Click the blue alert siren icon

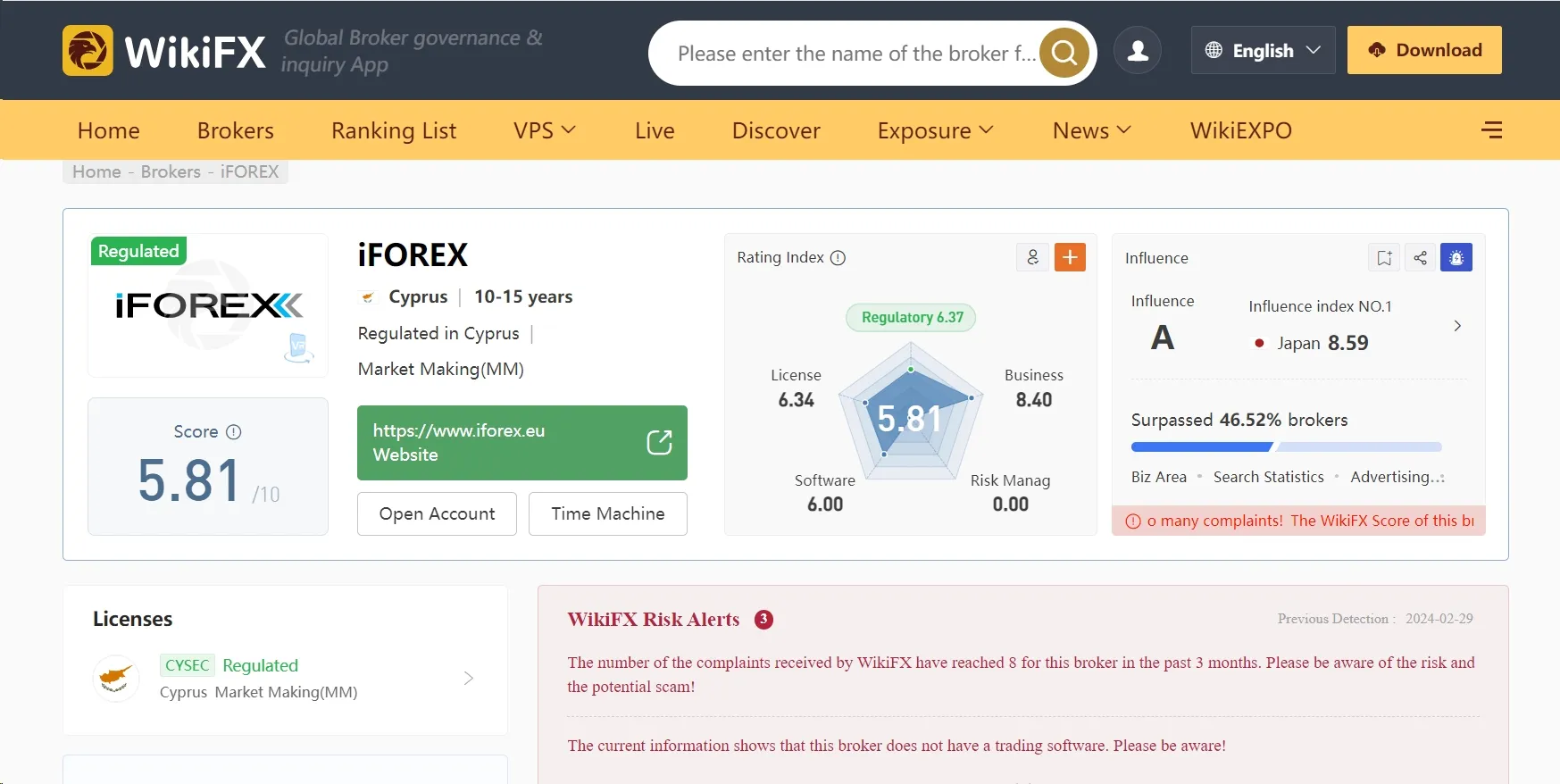tap(1456, 257)
